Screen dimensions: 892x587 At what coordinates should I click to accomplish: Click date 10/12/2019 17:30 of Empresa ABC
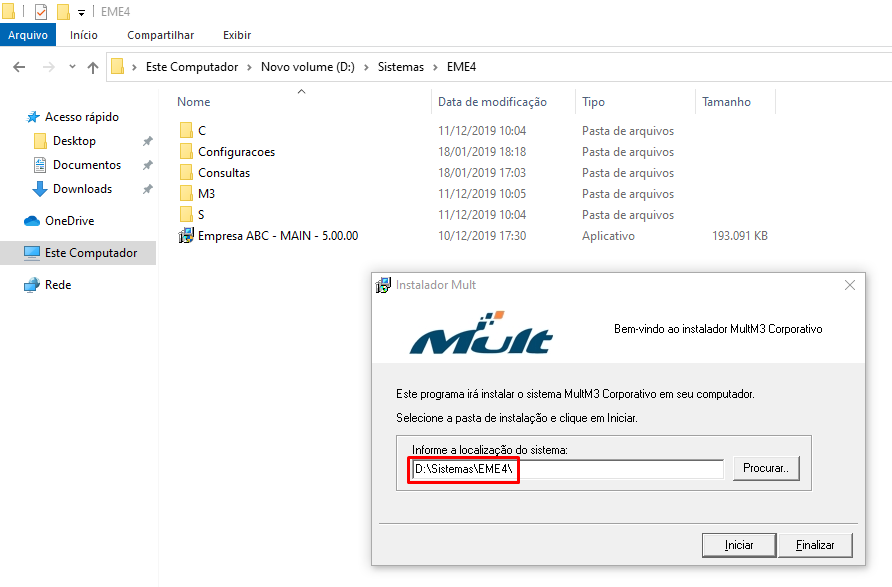coord(482,236)
